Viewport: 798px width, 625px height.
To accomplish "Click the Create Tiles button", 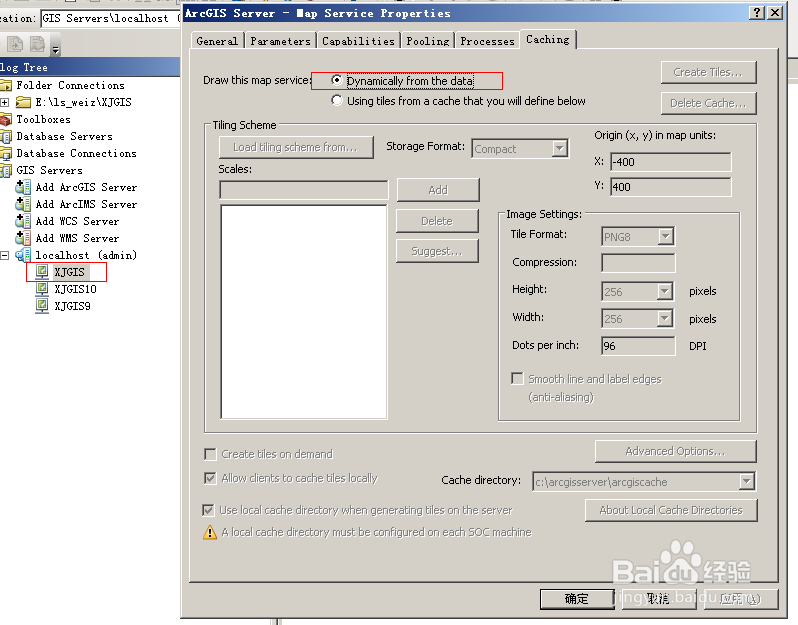I will tap(708, 72).
